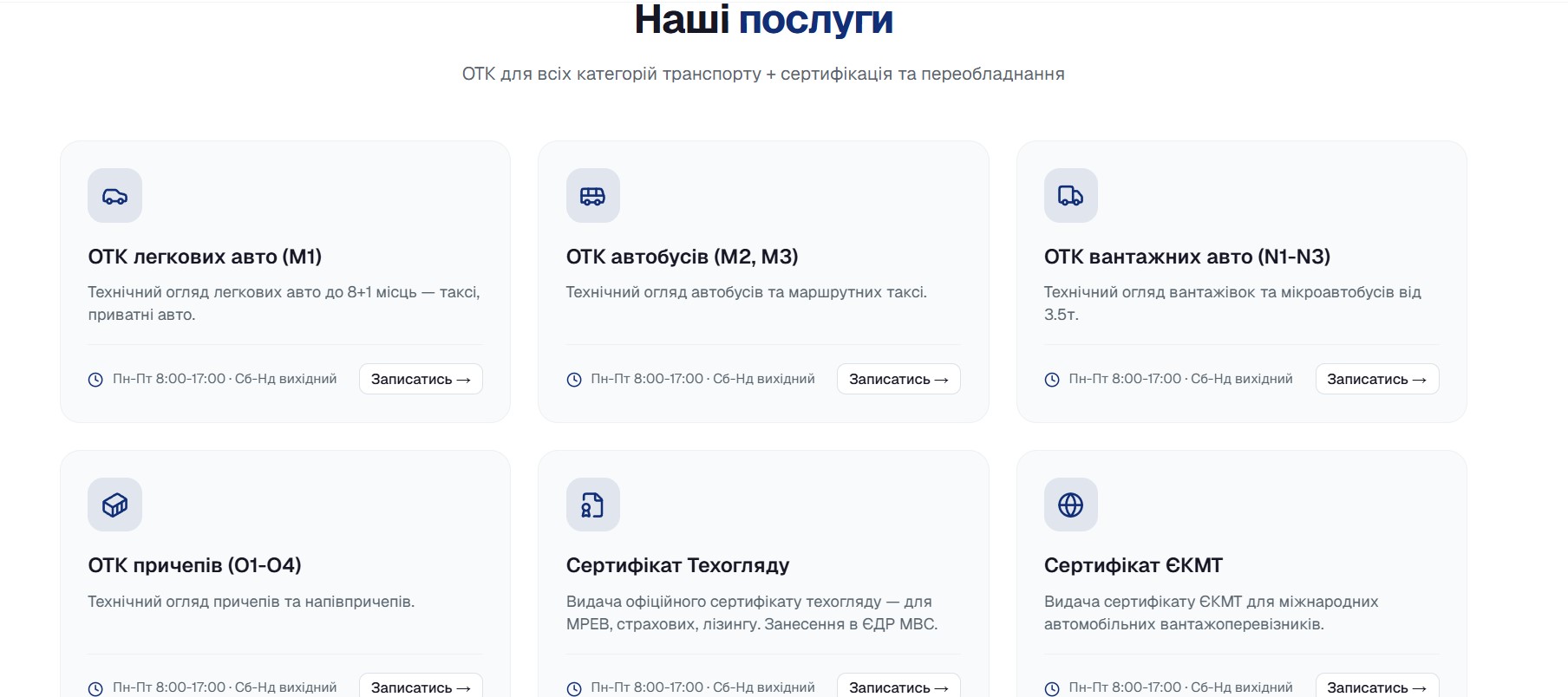This screenshot has width=1568, height=697.
Task: Click the heading ОТК легкових авто (M1)
Action: pos(205,257)
